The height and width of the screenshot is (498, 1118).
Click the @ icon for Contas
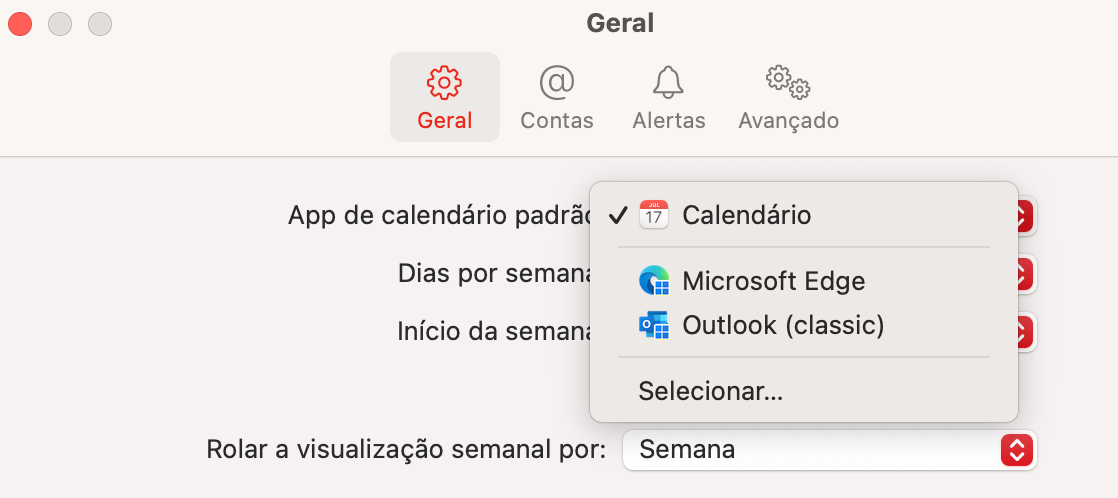coord(556,83)
